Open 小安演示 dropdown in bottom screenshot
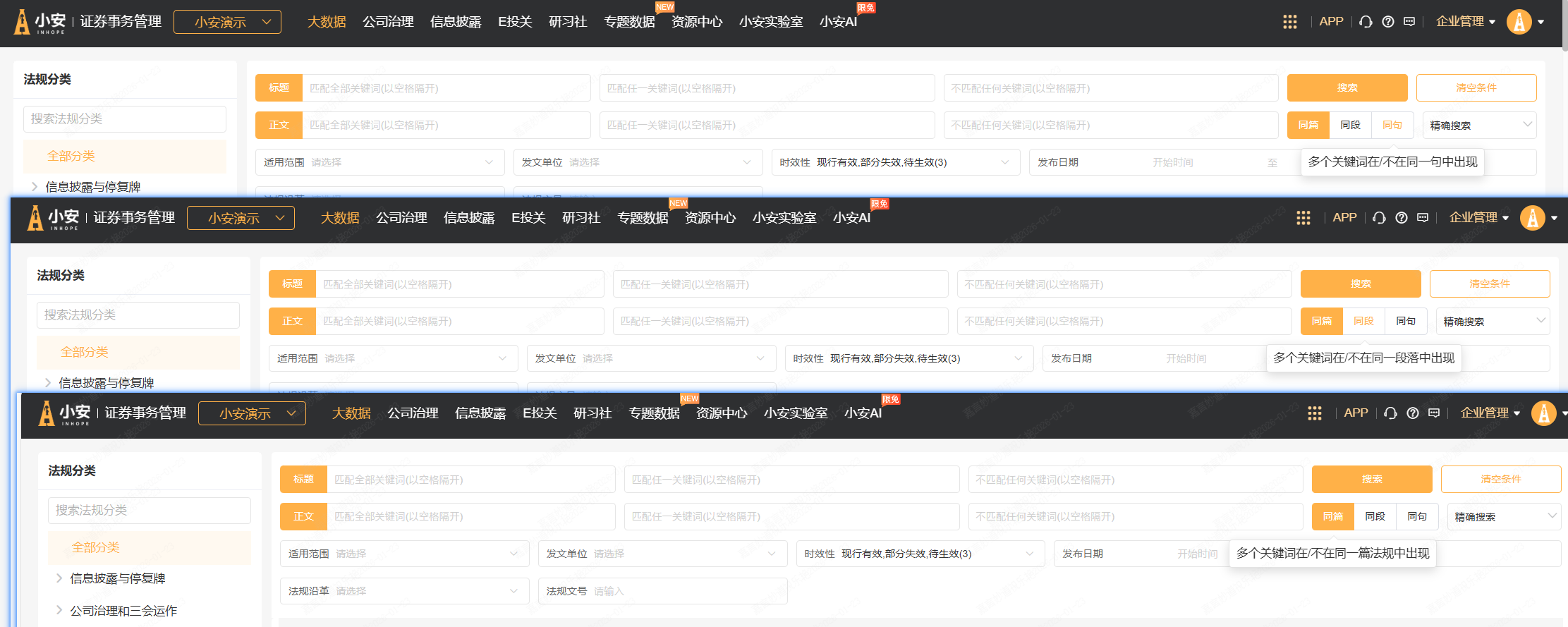This screenshot has height=627, width=1568. (252, 413)
